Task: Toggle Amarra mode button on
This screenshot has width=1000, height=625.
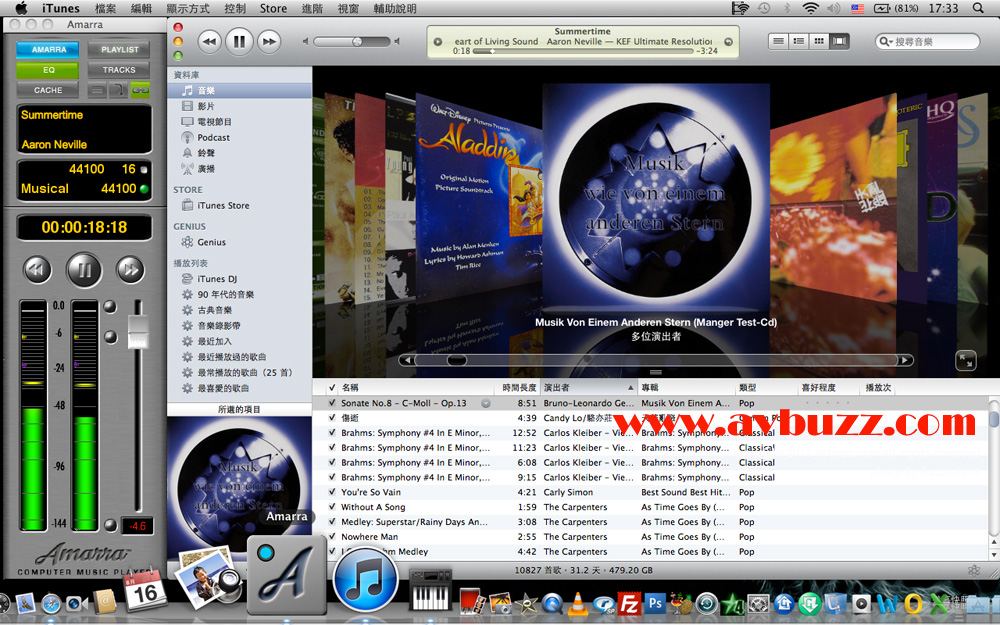Action: [x=48, y=49]
